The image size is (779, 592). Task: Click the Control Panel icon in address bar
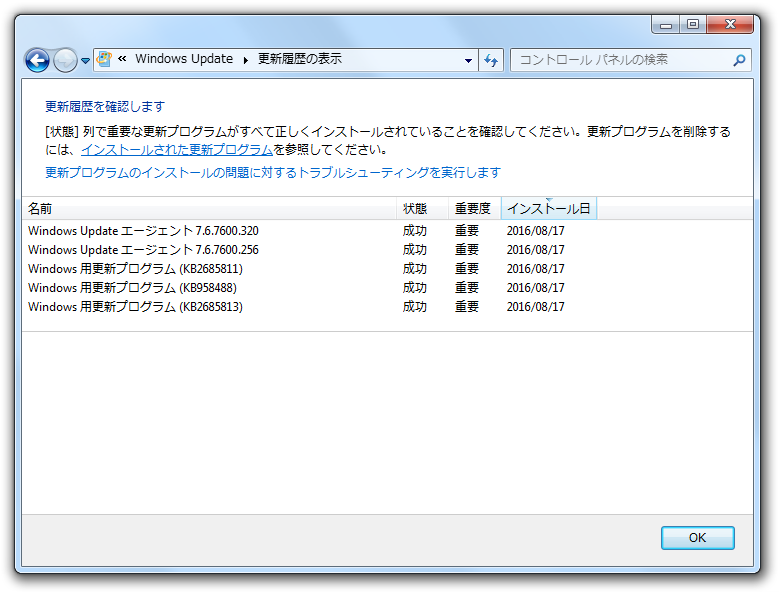pos(104,59)
